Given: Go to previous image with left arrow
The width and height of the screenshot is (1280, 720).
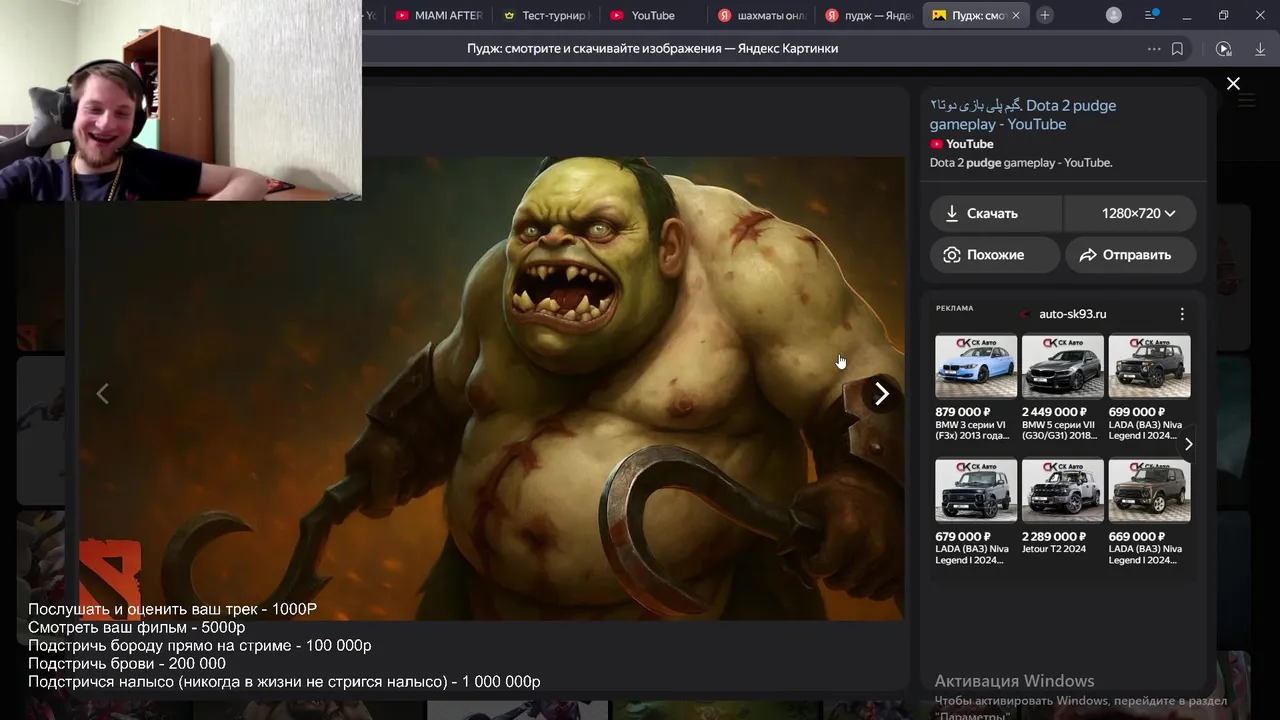Looking at the screenshot, I should coord(102,394).
